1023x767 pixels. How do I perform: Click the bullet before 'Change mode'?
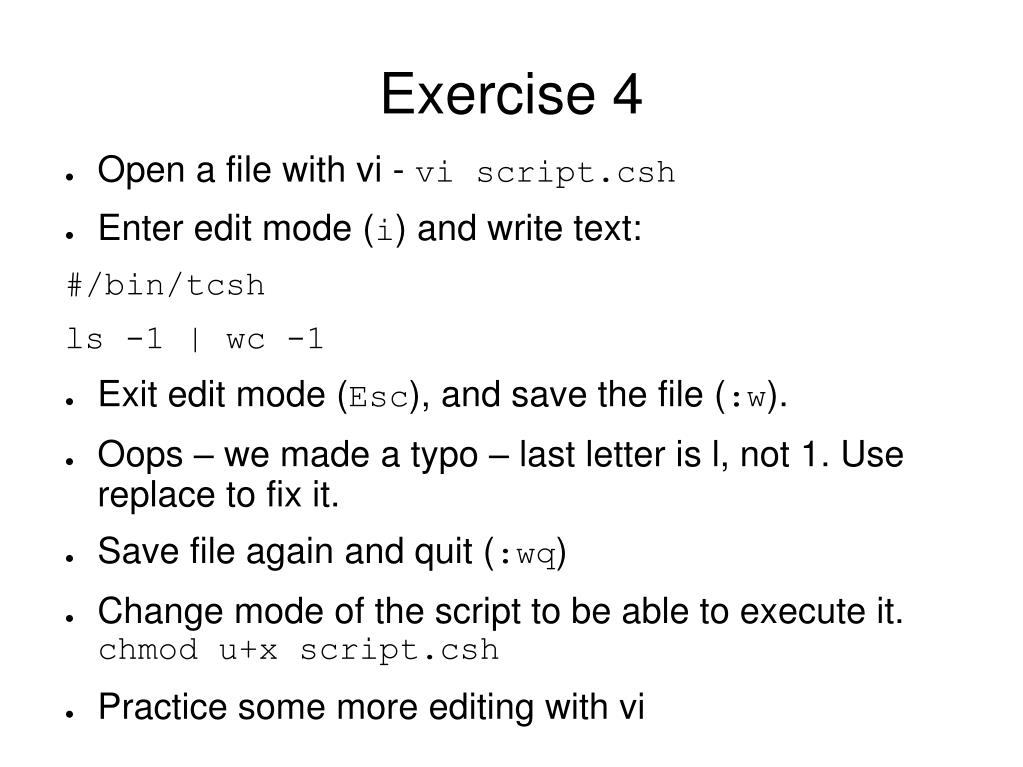pyautogui.click(x=70, y=618)
